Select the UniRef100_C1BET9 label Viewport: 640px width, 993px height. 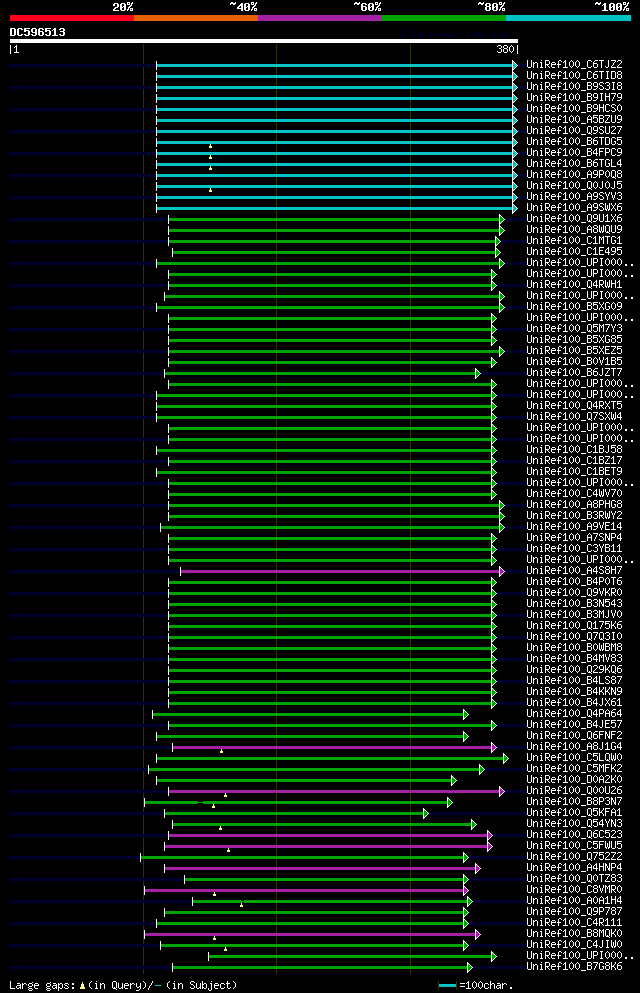click(574, 471)
